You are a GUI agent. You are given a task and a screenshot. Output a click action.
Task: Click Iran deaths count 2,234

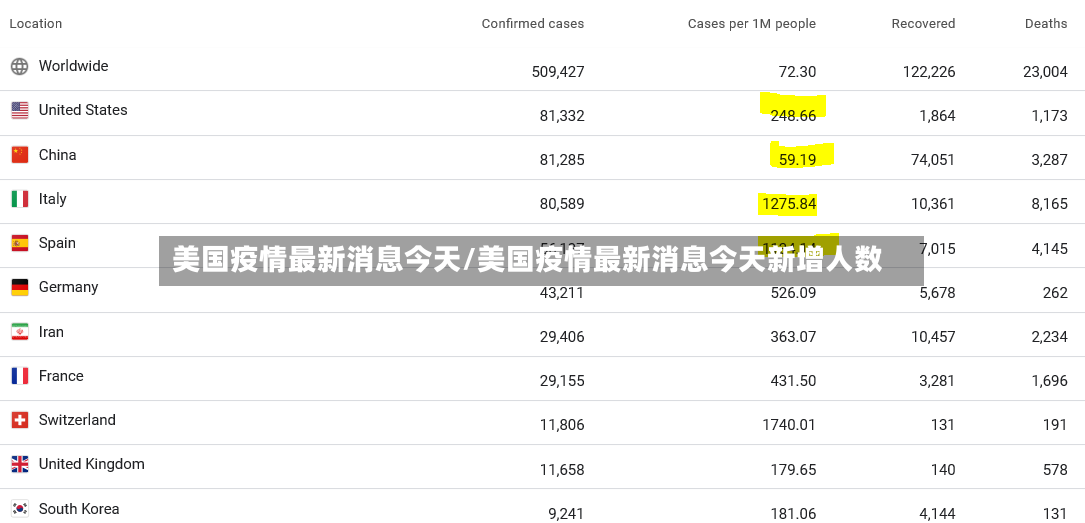click(x=1049, y=337)
